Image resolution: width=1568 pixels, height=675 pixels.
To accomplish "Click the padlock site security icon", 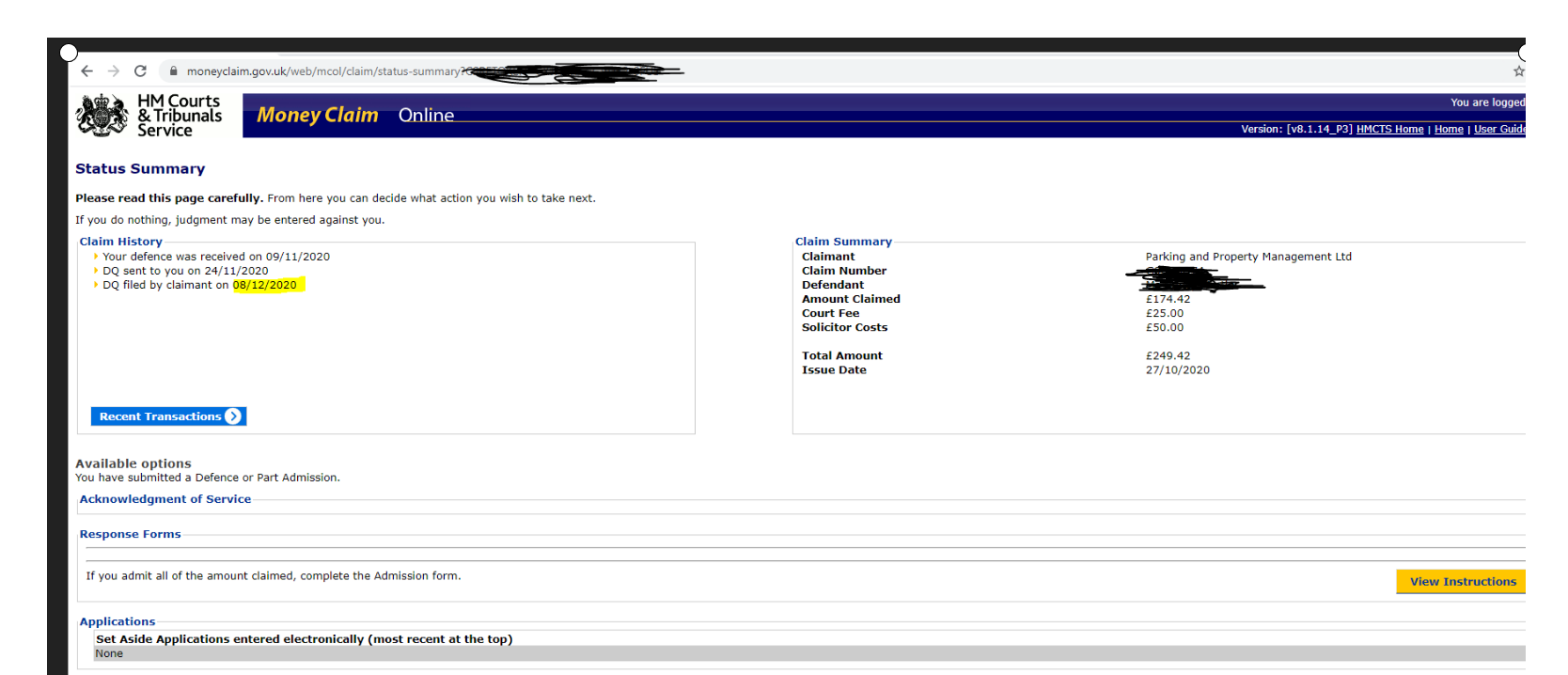I will click(173, 71).
